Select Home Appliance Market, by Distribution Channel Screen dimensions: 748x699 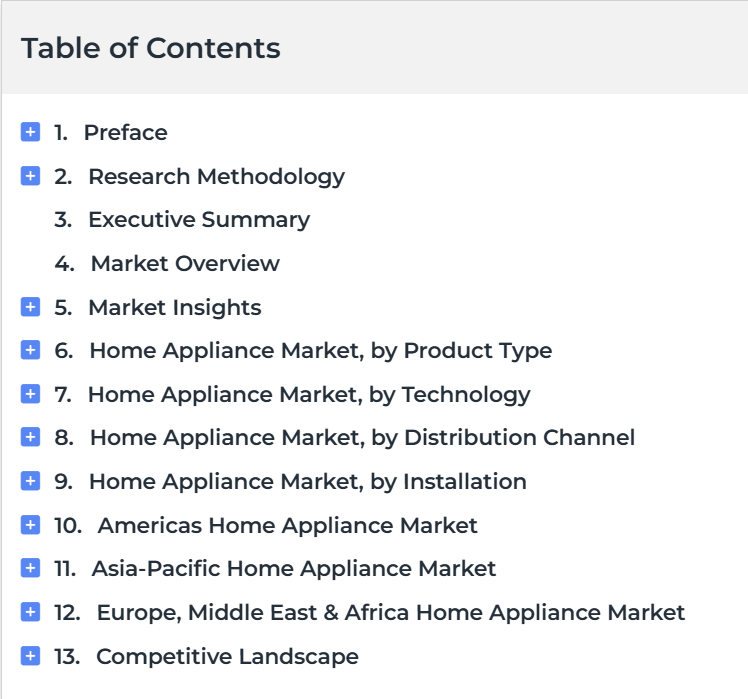coord(363,438)
